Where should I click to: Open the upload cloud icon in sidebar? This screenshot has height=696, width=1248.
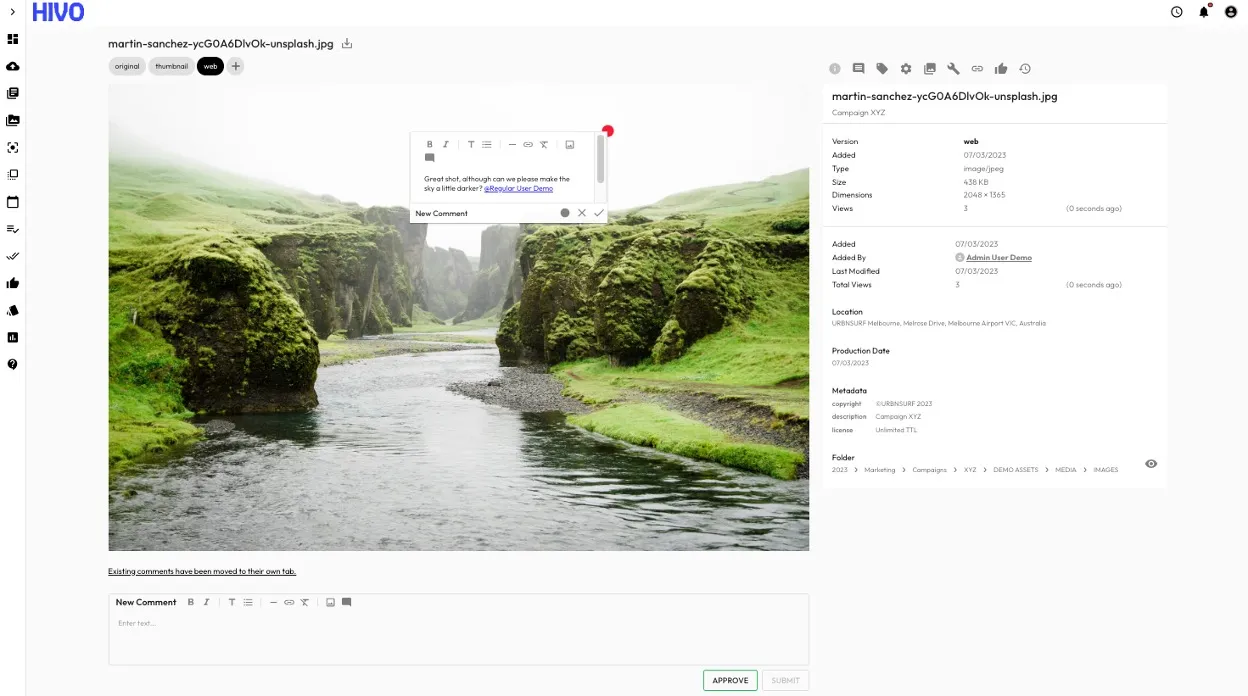click(13, 66)
